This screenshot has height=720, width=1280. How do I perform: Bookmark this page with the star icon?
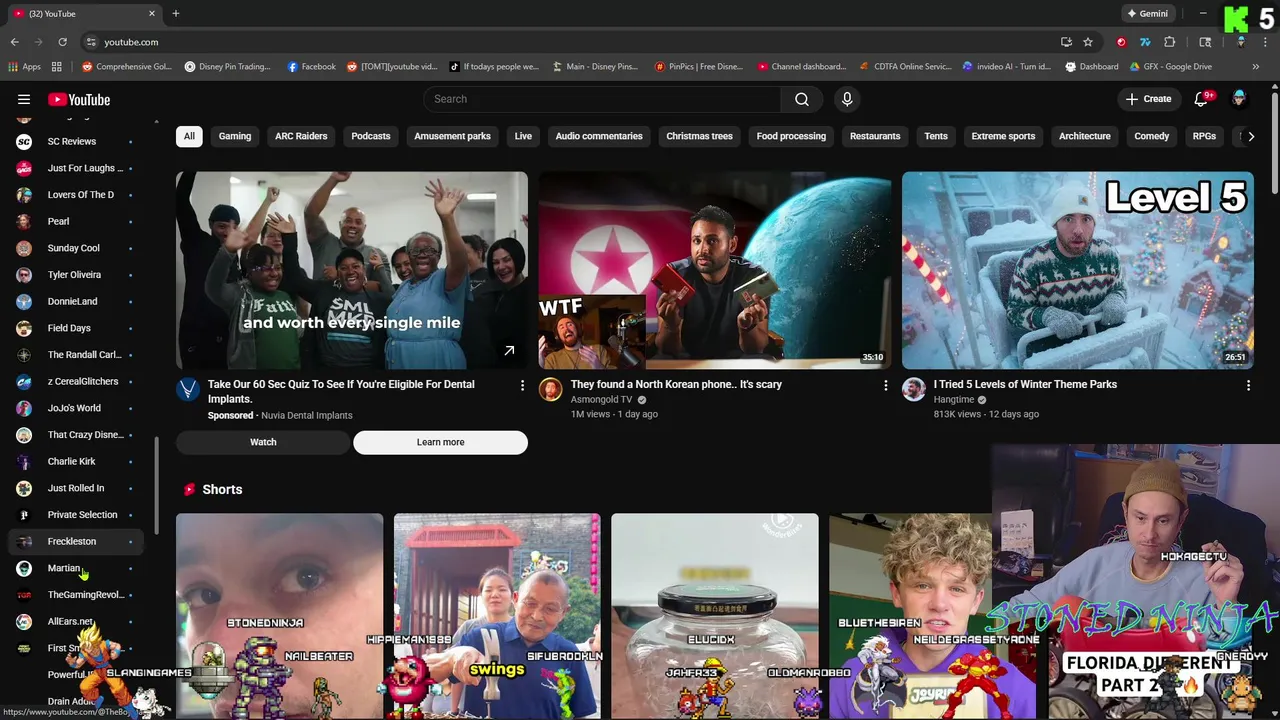coord(1088,42)
